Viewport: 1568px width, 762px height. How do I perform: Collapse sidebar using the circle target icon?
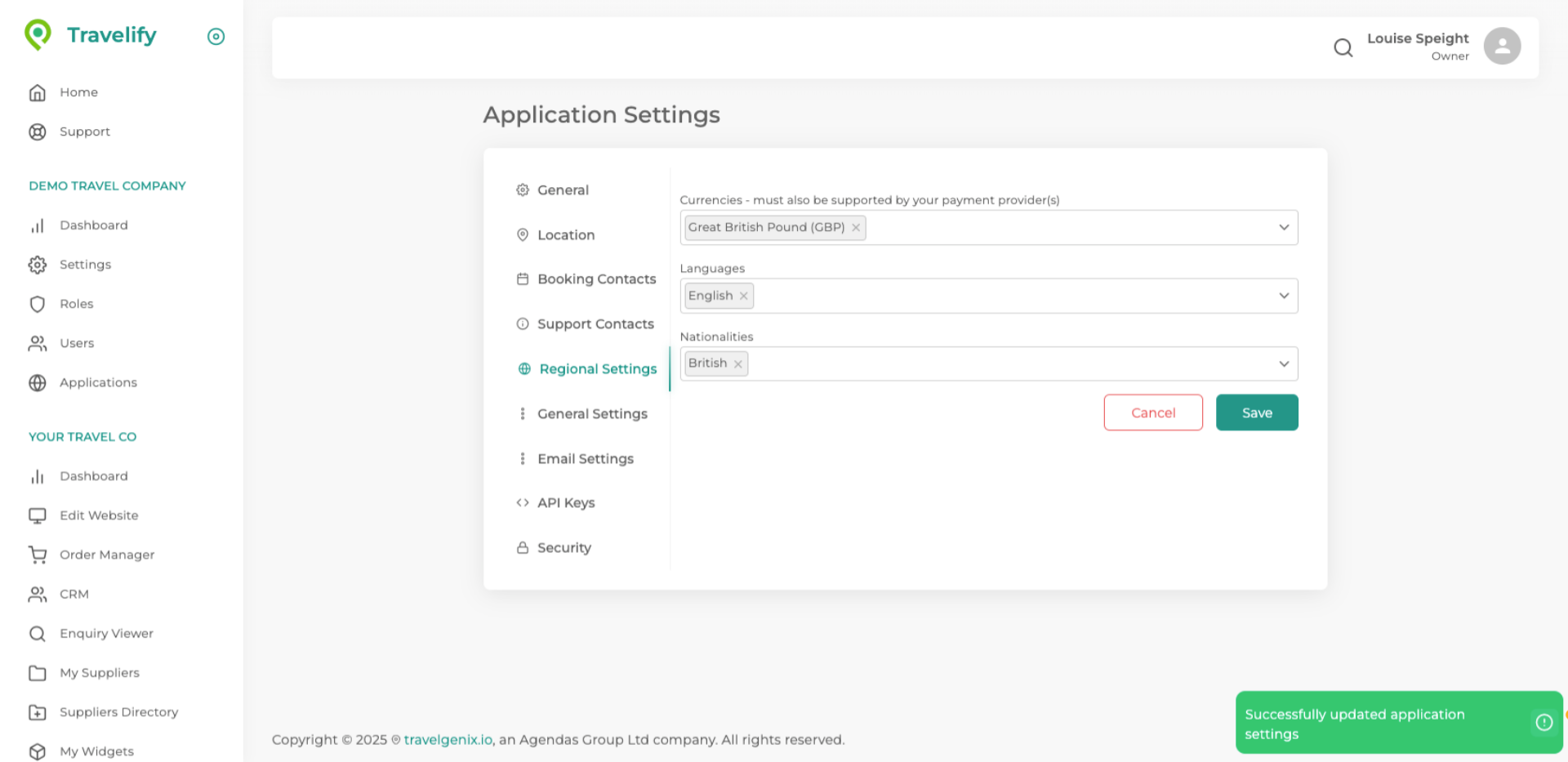point(216,36)
